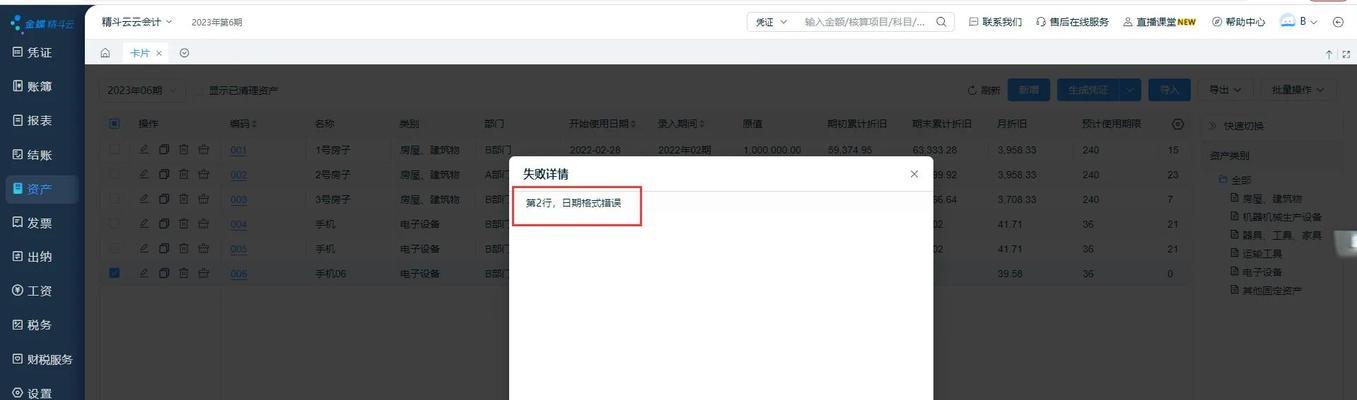Open asset code link 004
Image resolution: width=1357 pixels, height=400 pixels.
(x=238, y=224)
